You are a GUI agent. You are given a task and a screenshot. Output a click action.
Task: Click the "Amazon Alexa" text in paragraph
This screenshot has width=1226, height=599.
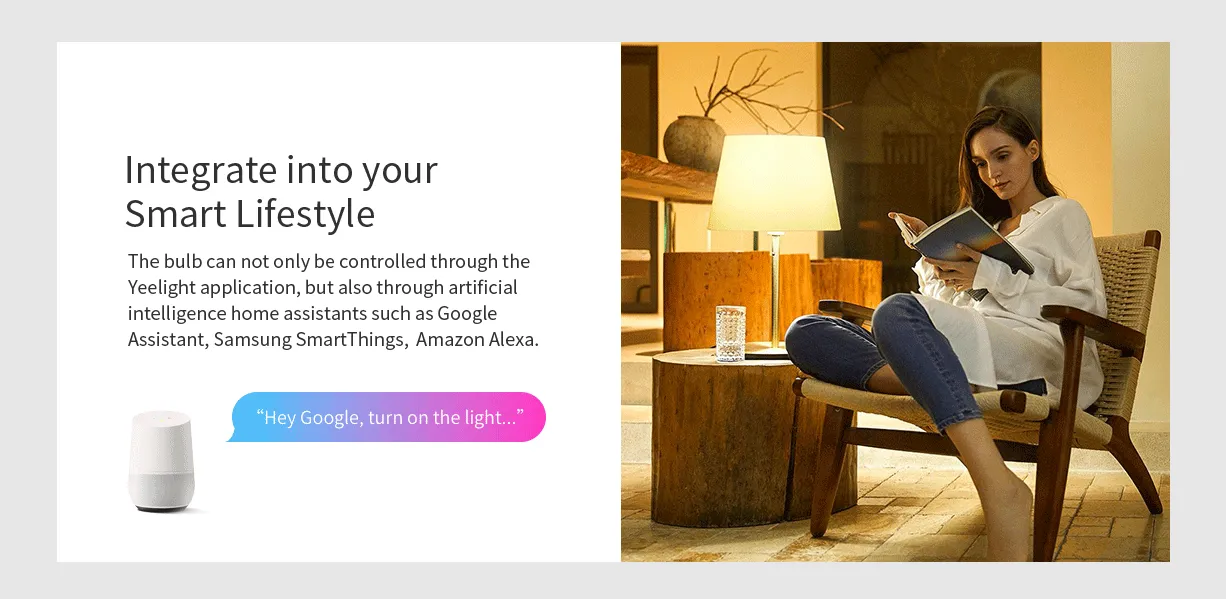point(477,339)
